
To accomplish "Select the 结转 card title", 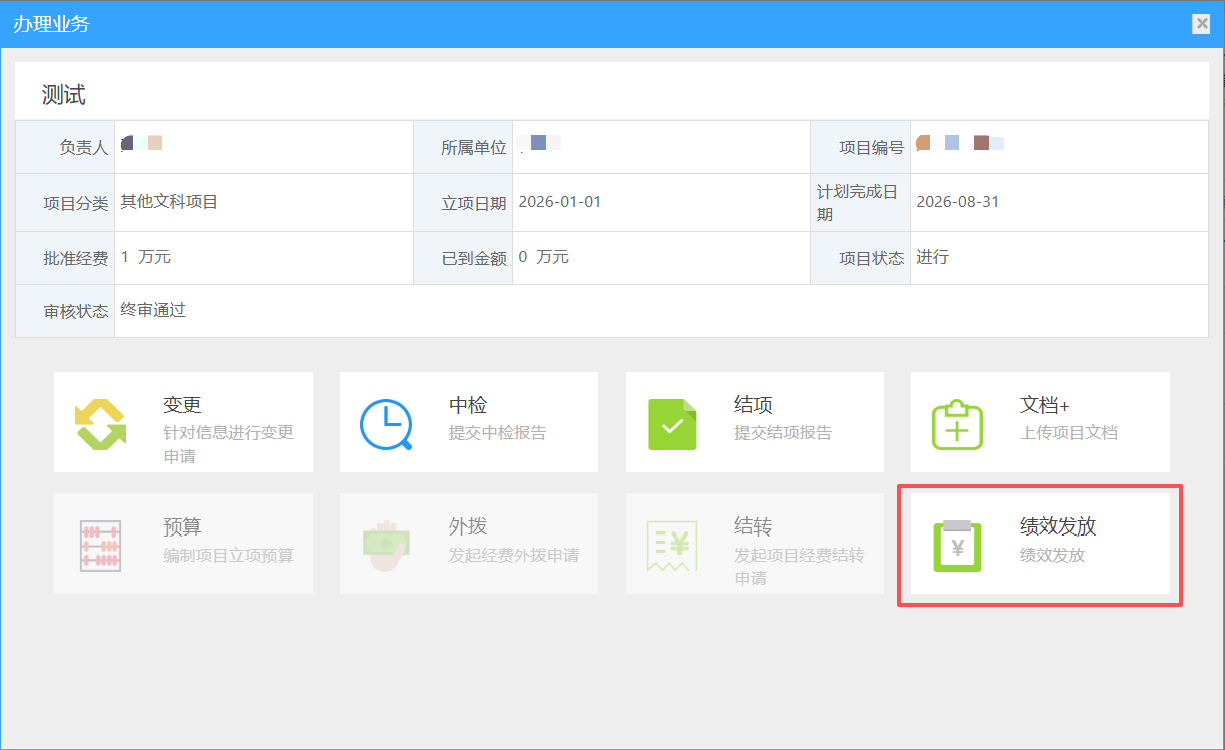I will 753,526.
